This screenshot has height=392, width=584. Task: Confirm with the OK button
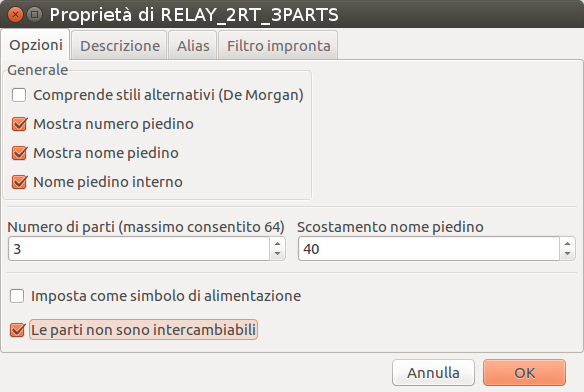pos(524,373)
